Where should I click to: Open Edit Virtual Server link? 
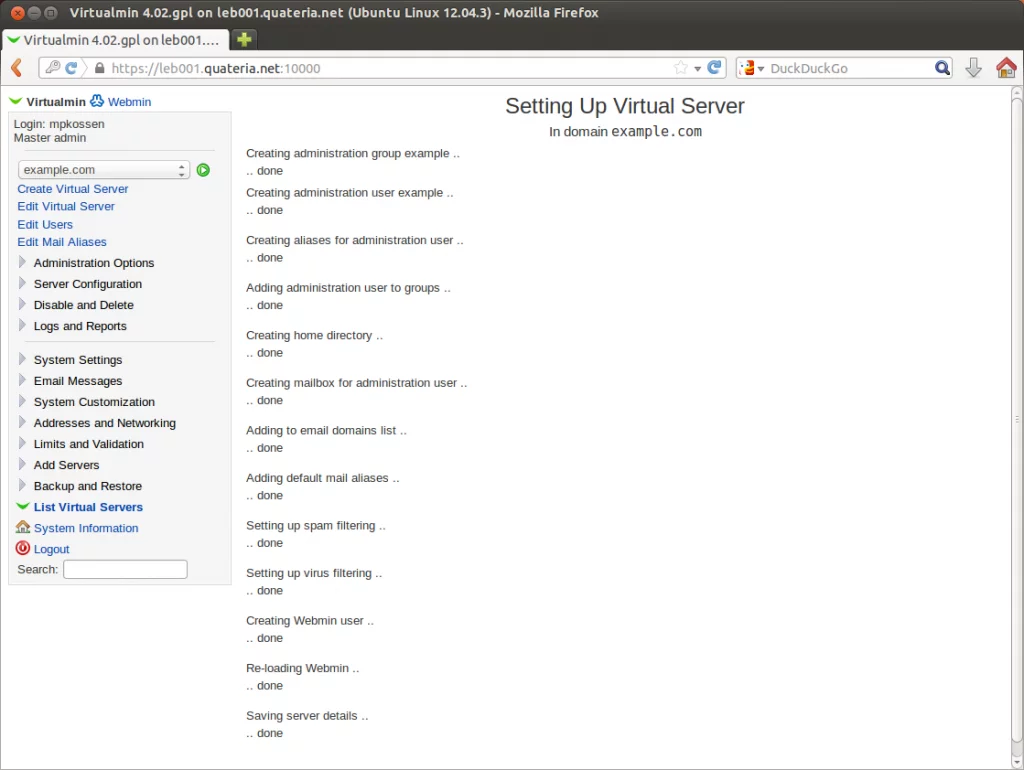pyautogui.click(x=65, y=206)
